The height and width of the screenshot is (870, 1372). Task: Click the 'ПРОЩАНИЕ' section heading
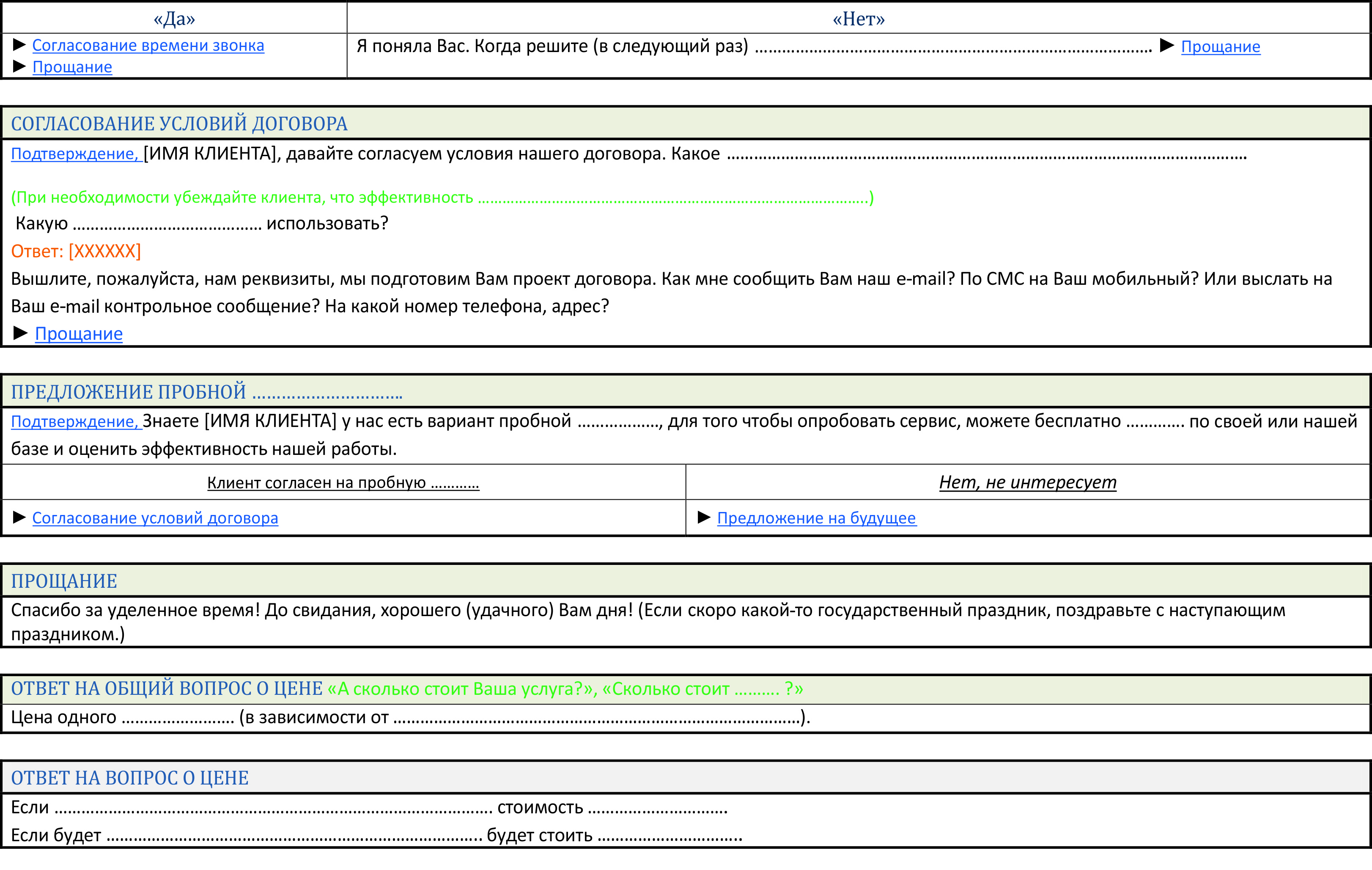pyautogui.click(x=64, y=581)
